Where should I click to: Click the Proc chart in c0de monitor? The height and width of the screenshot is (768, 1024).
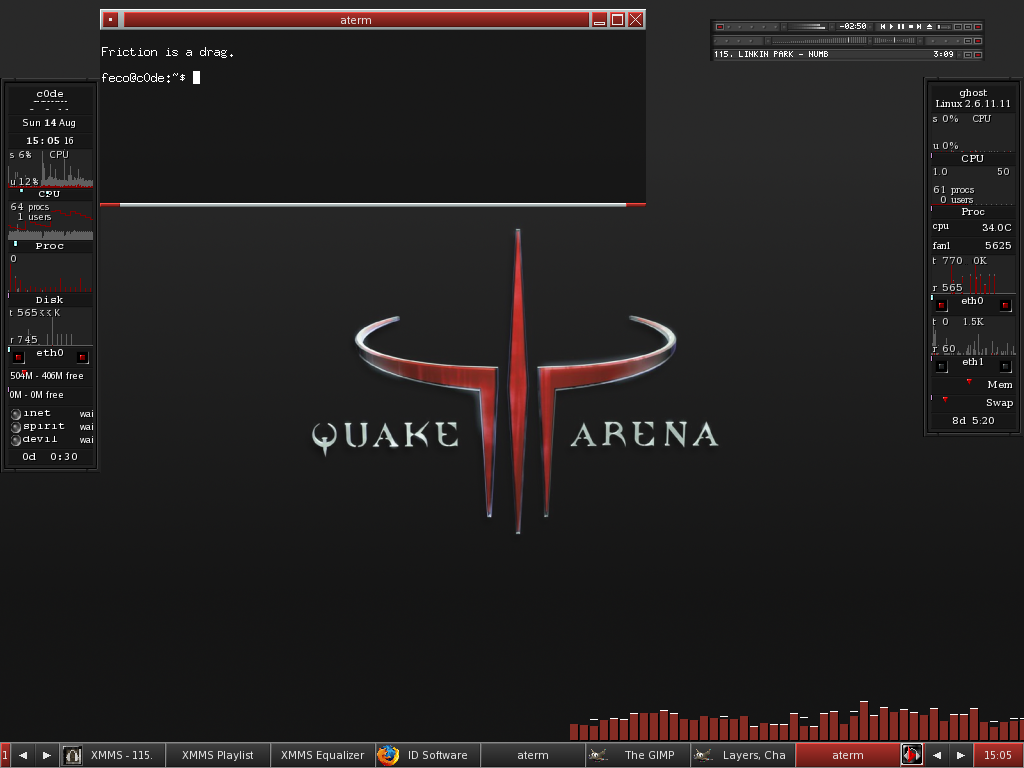coord(50,221)
